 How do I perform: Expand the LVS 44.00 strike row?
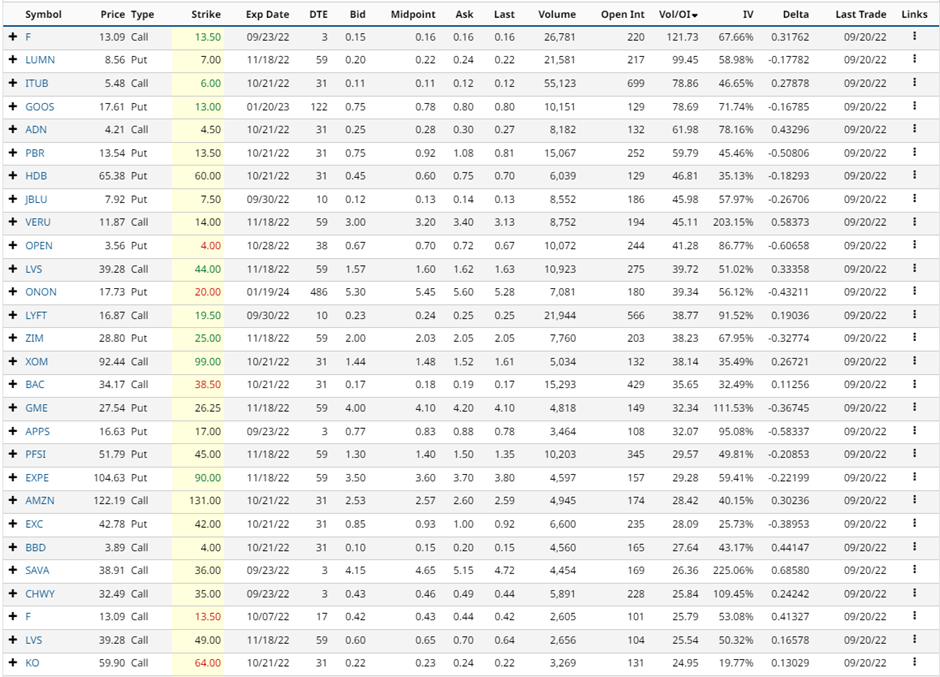[13, 269]
